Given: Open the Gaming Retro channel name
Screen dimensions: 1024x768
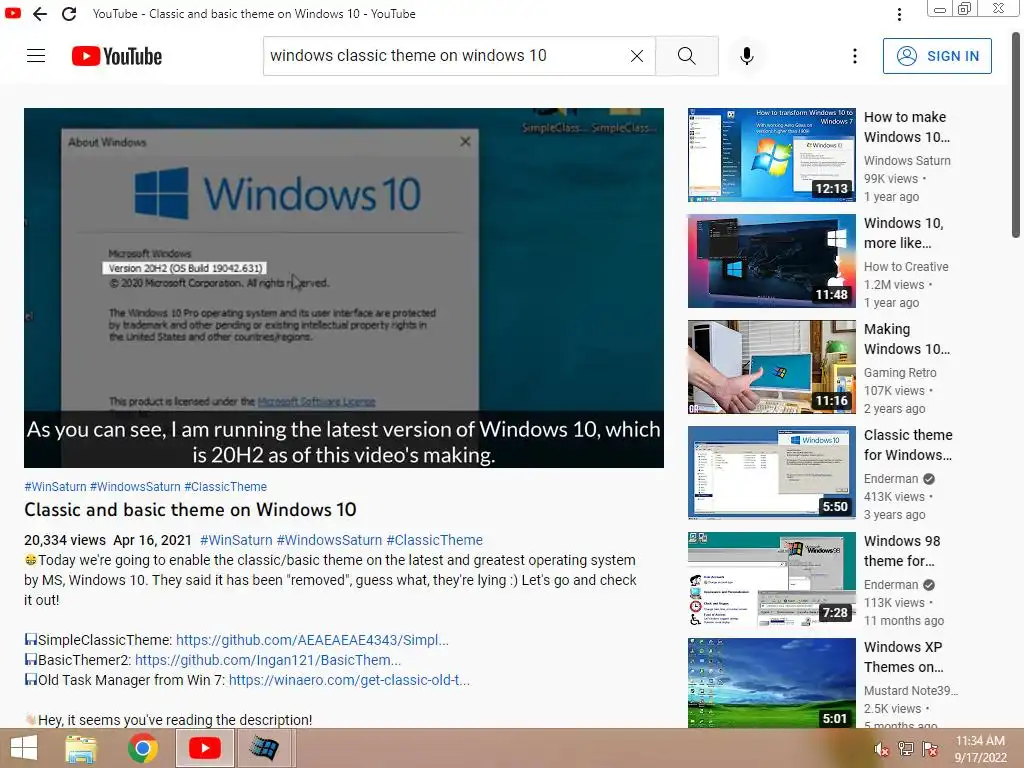Looking at the screenshot, I should (900, 372).
